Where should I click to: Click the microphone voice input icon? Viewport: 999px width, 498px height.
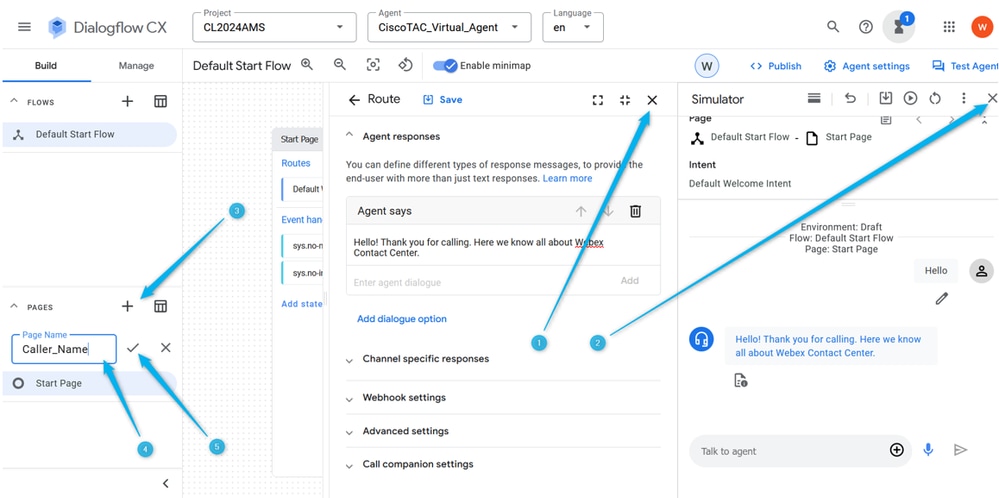click(x=928, y=450)
